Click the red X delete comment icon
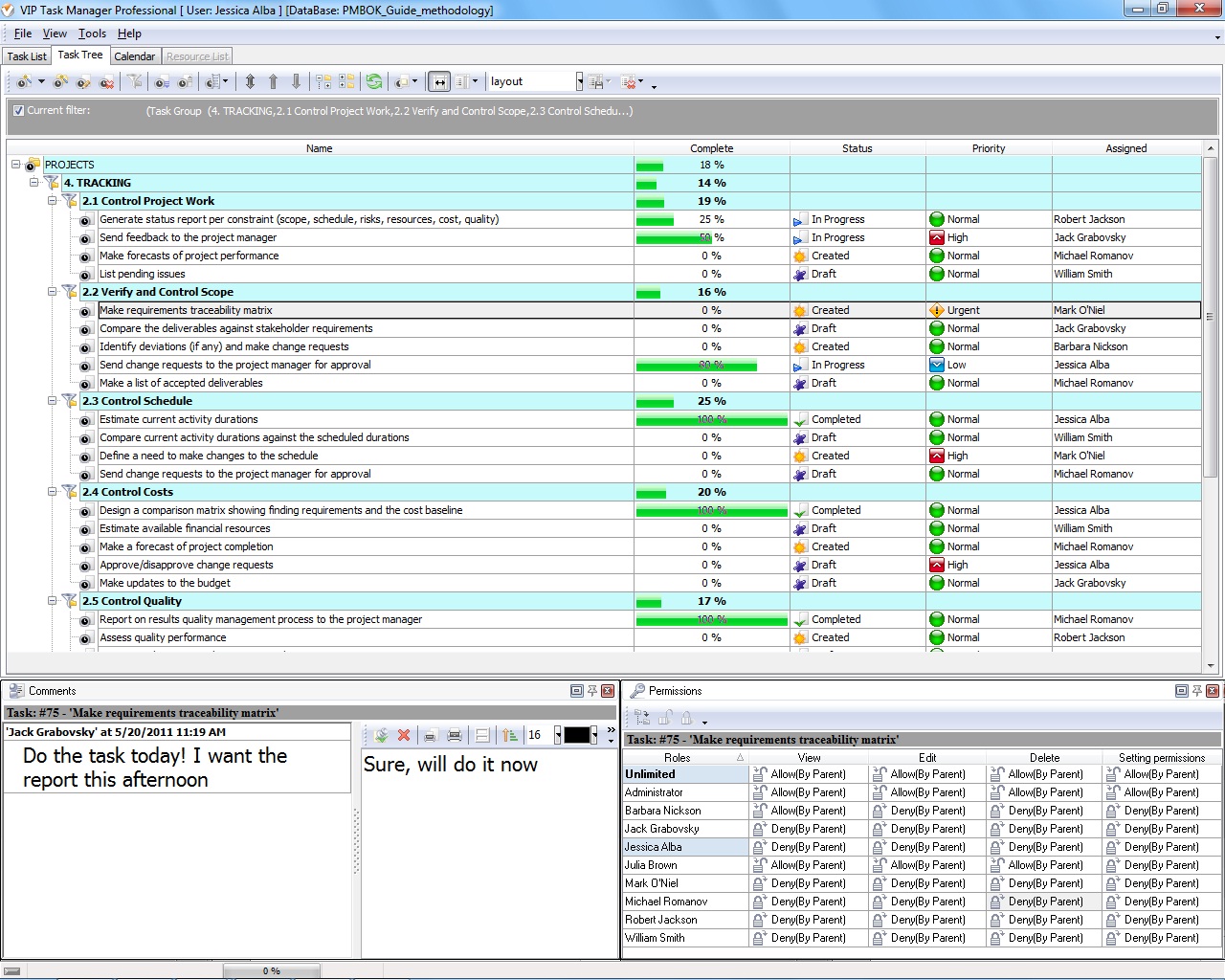This screenshot has width=1225, height=980. point(404,735)
